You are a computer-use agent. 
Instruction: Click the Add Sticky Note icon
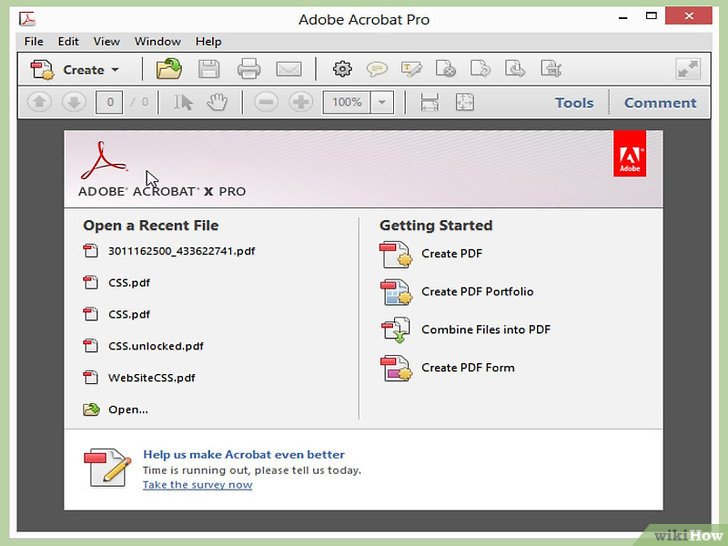coord(377,69)
